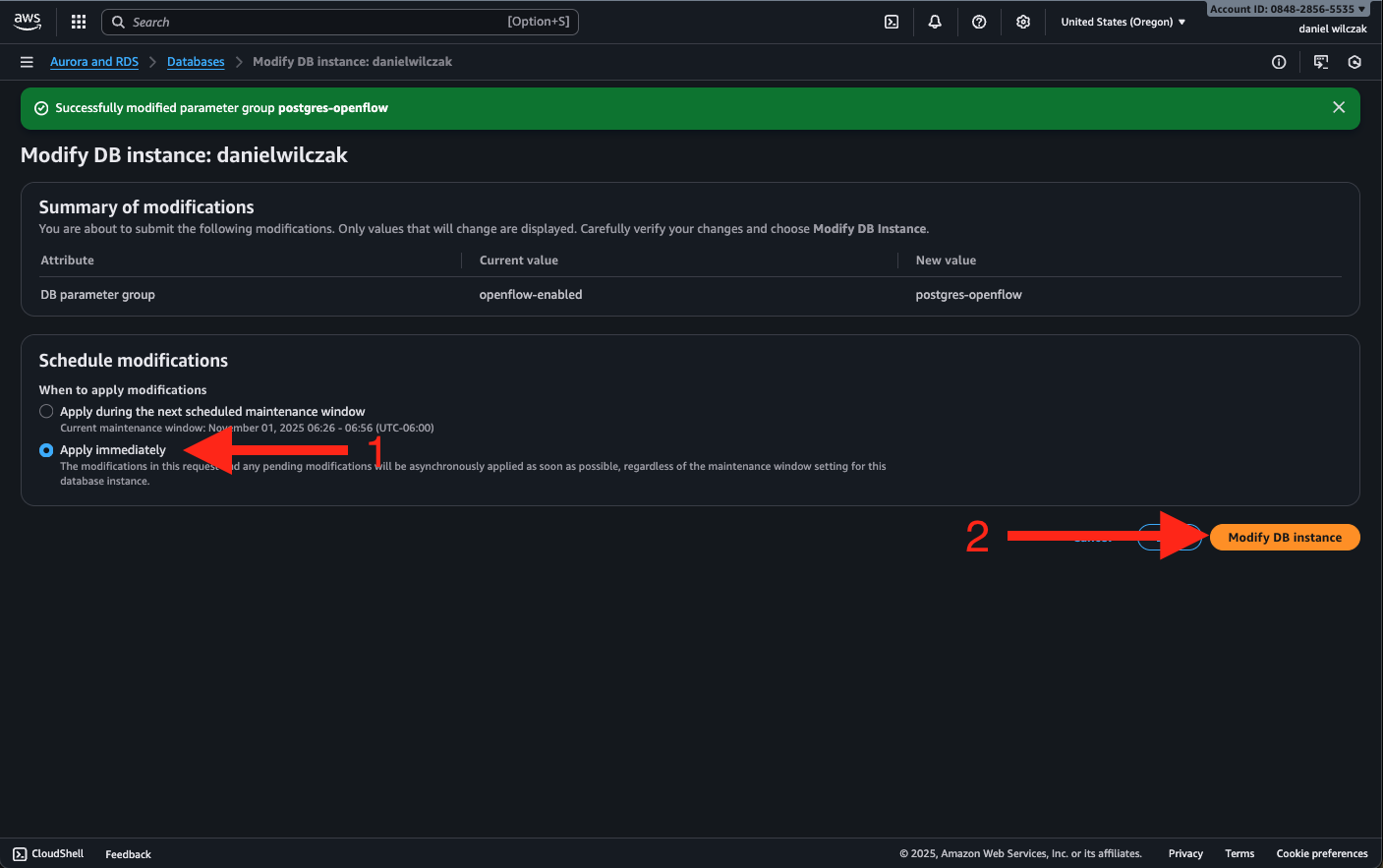
Task: Open the info panel icon
Action: [x=1279, y=62]
